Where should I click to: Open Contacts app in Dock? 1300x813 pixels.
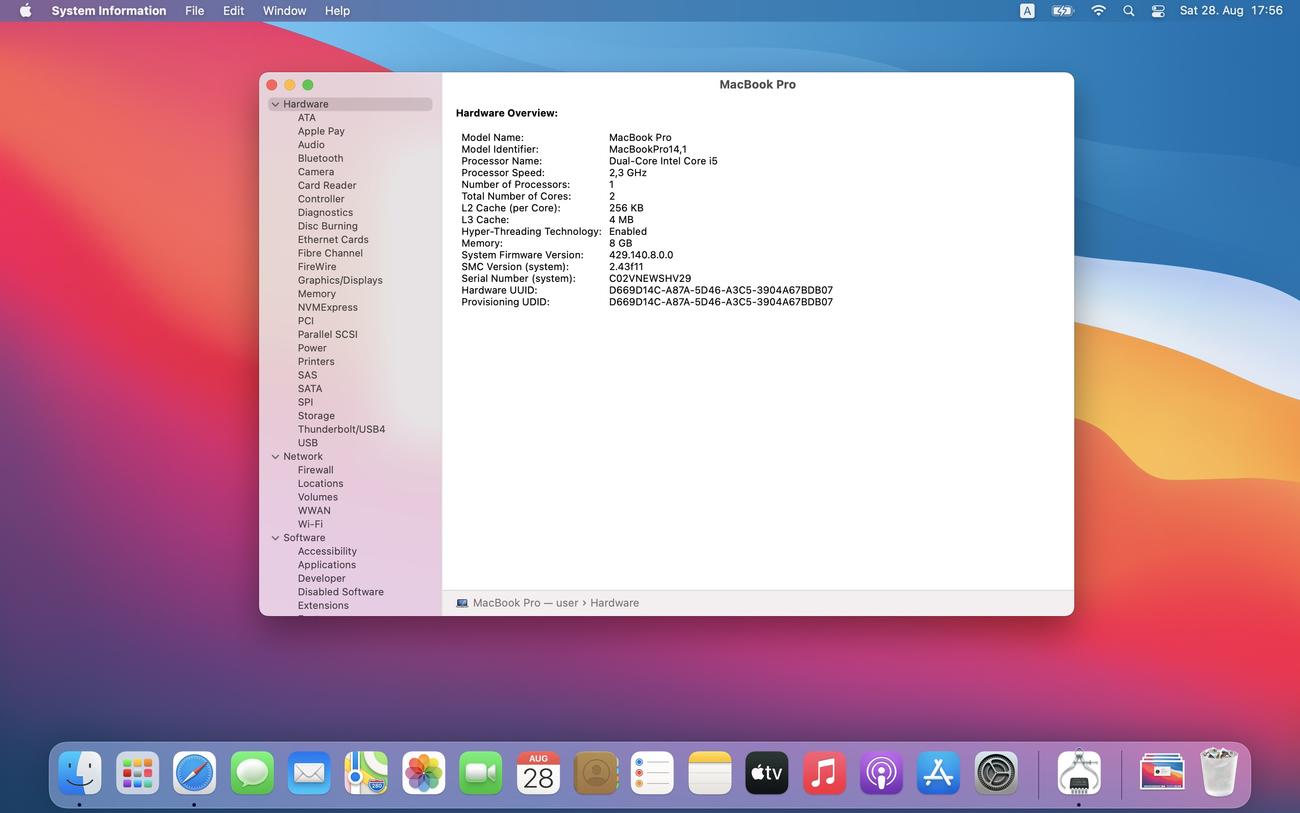(595, 773)
